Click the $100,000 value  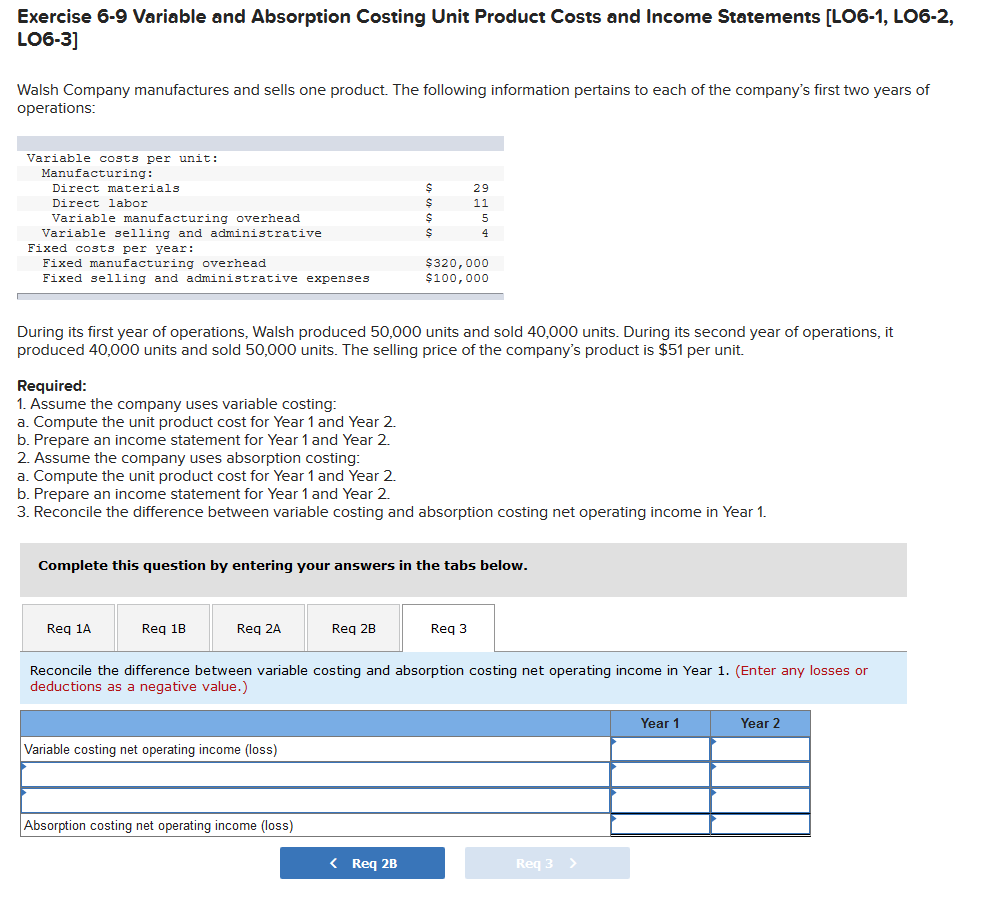tap(457, 278)
